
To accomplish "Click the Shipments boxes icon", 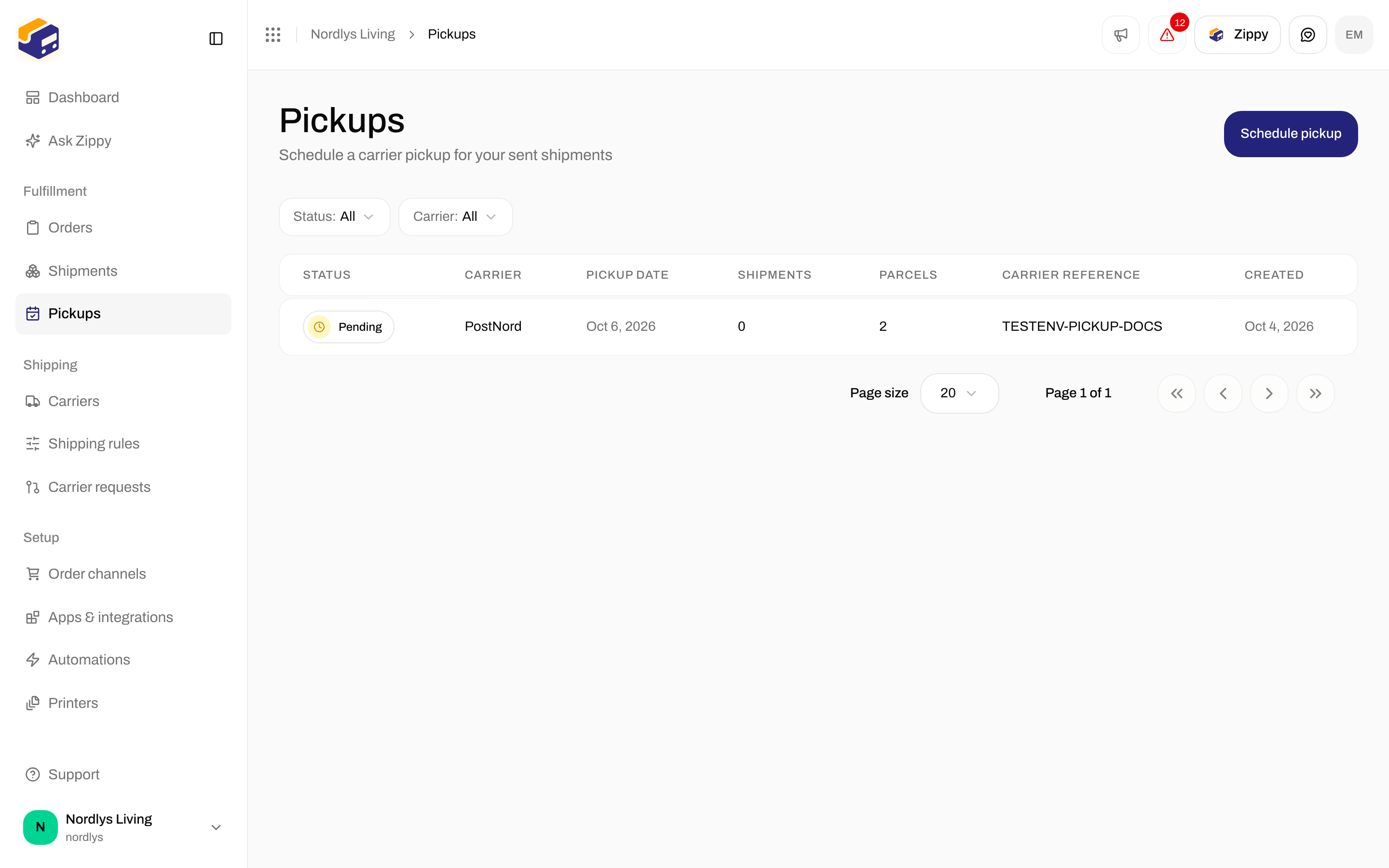I will [x=33, y=271].
